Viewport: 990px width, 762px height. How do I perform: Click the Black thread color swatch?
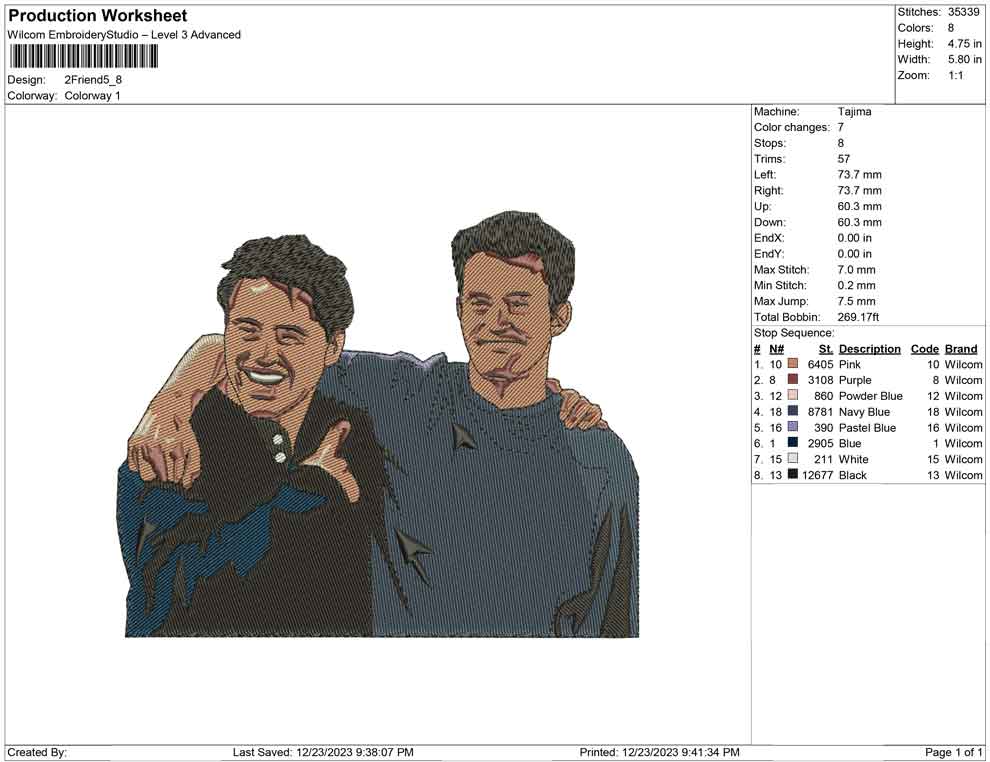pyautogui.click(x=793, y=474)
